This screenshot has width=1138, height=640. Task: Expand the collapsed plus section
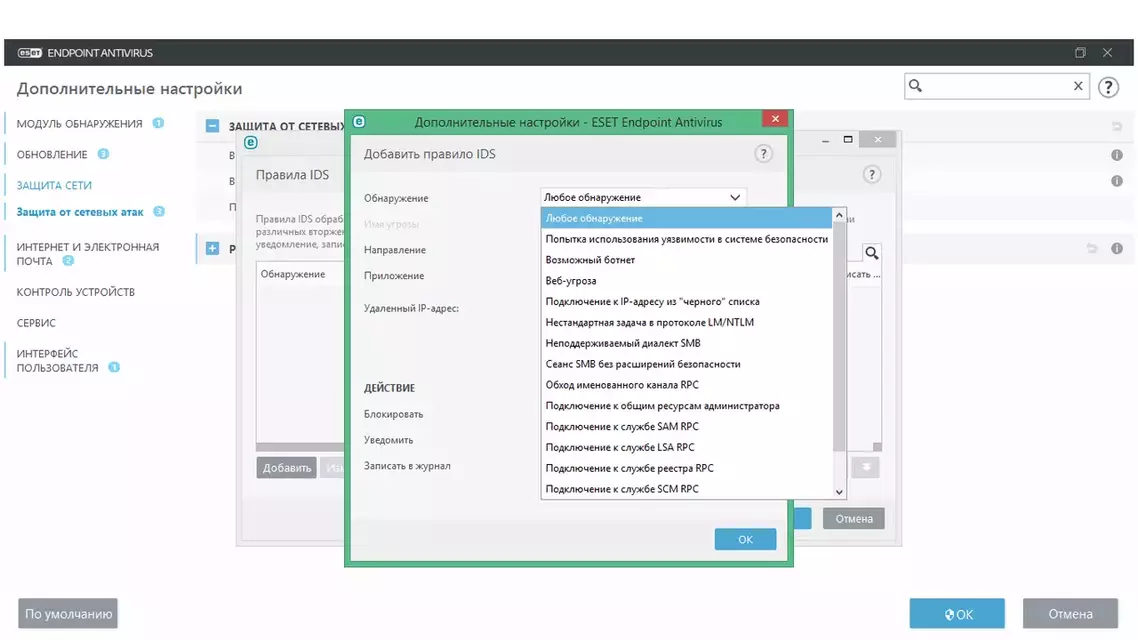tap(212, 248)
